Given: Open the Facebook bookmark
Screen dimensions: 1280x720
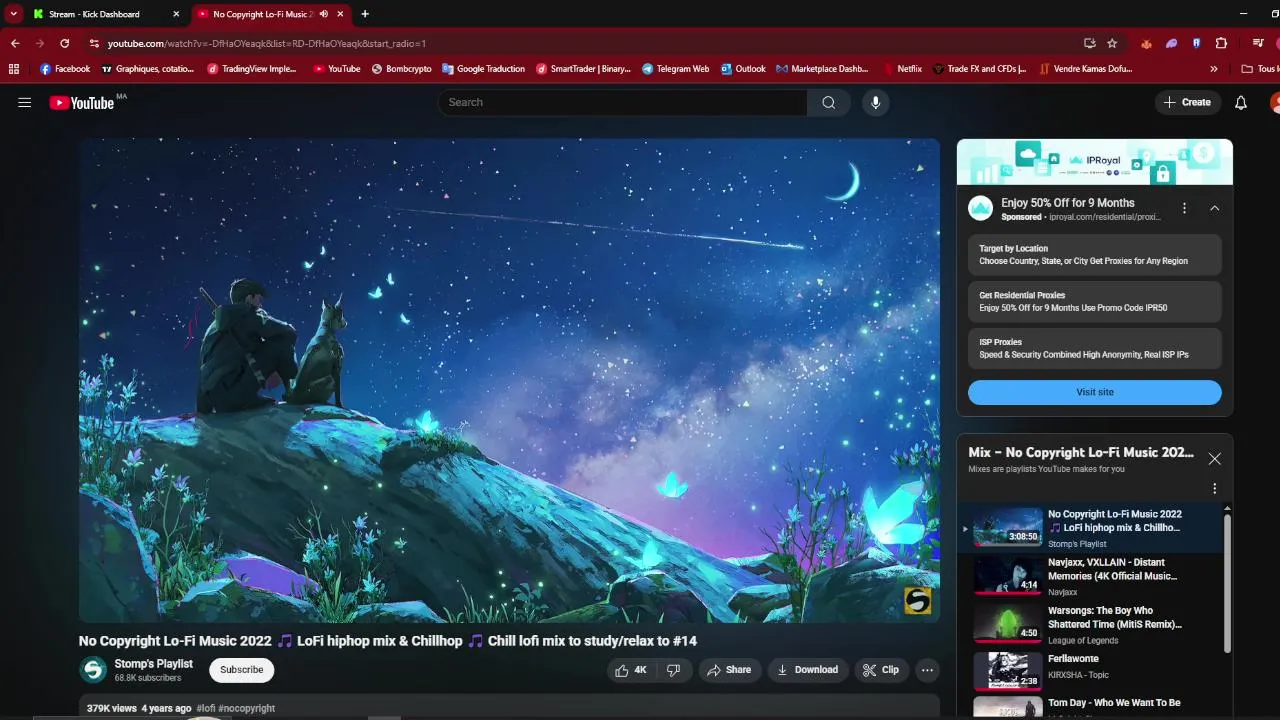Looking at the screenshot, I should (65, 69).
